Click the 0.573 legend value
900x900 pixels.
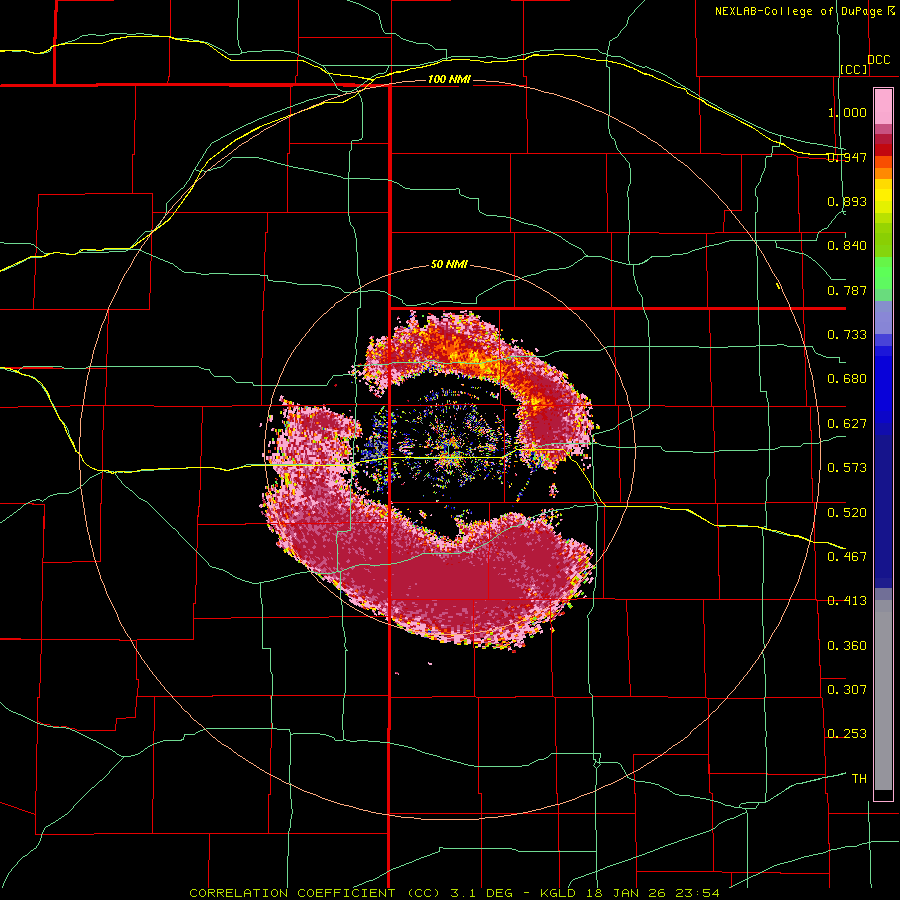point(847,468)
